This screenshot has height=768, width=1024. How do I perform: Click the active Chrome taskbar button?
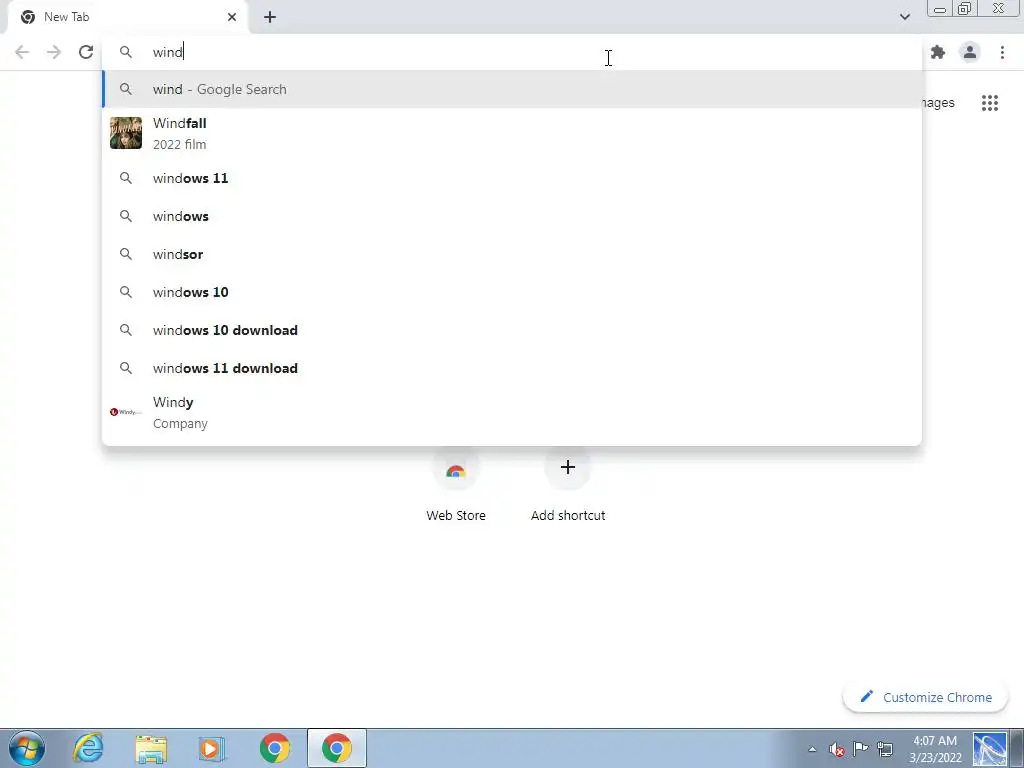click(x=336, y=748)
